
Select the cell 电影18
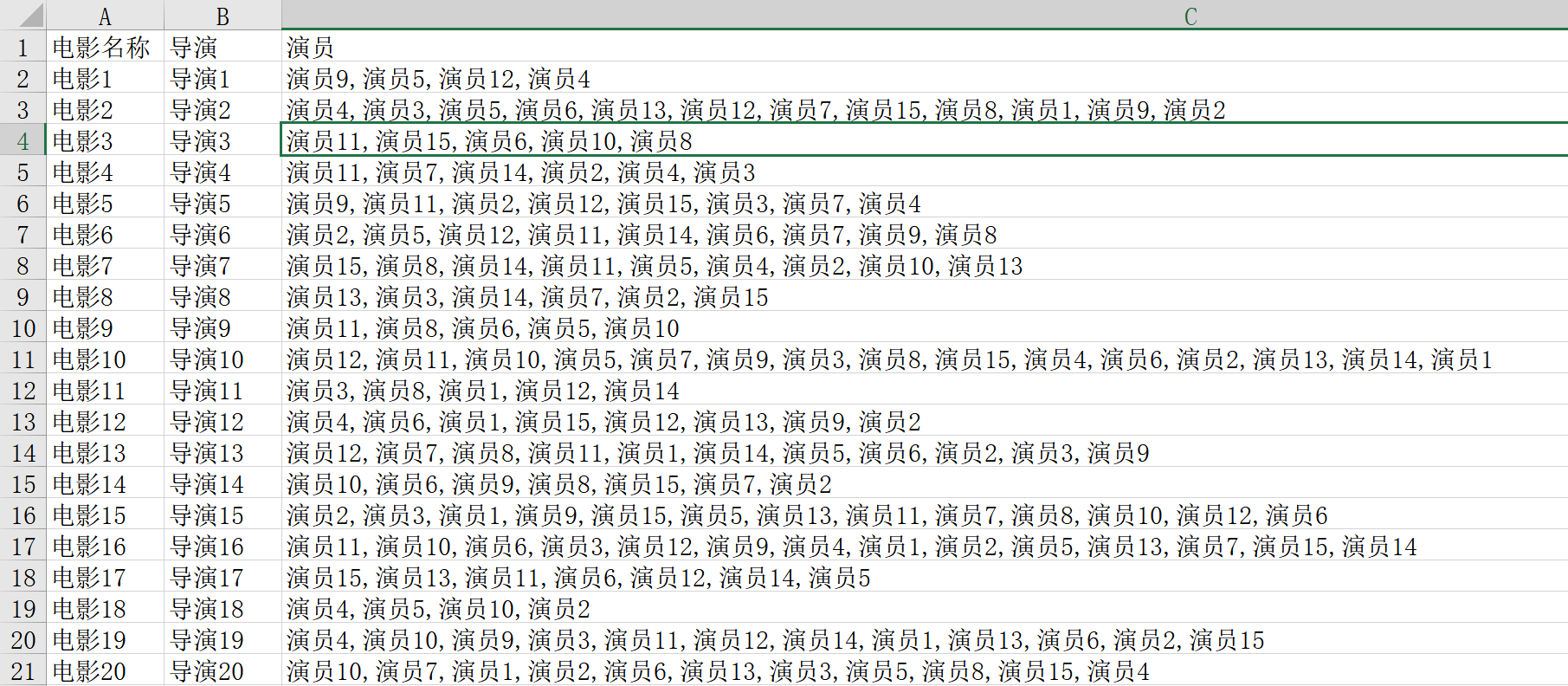coord(105,608)
